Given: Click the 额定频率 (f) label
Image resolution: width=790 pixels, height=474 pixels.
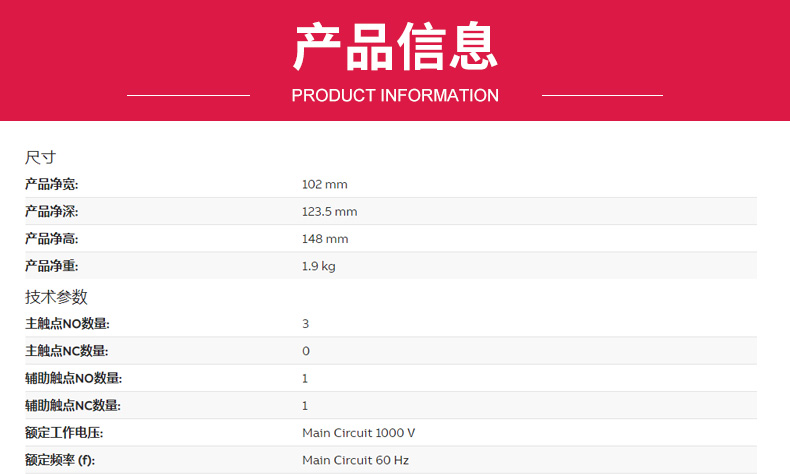Looking at the screenshot, I should (x=60, y=460).
